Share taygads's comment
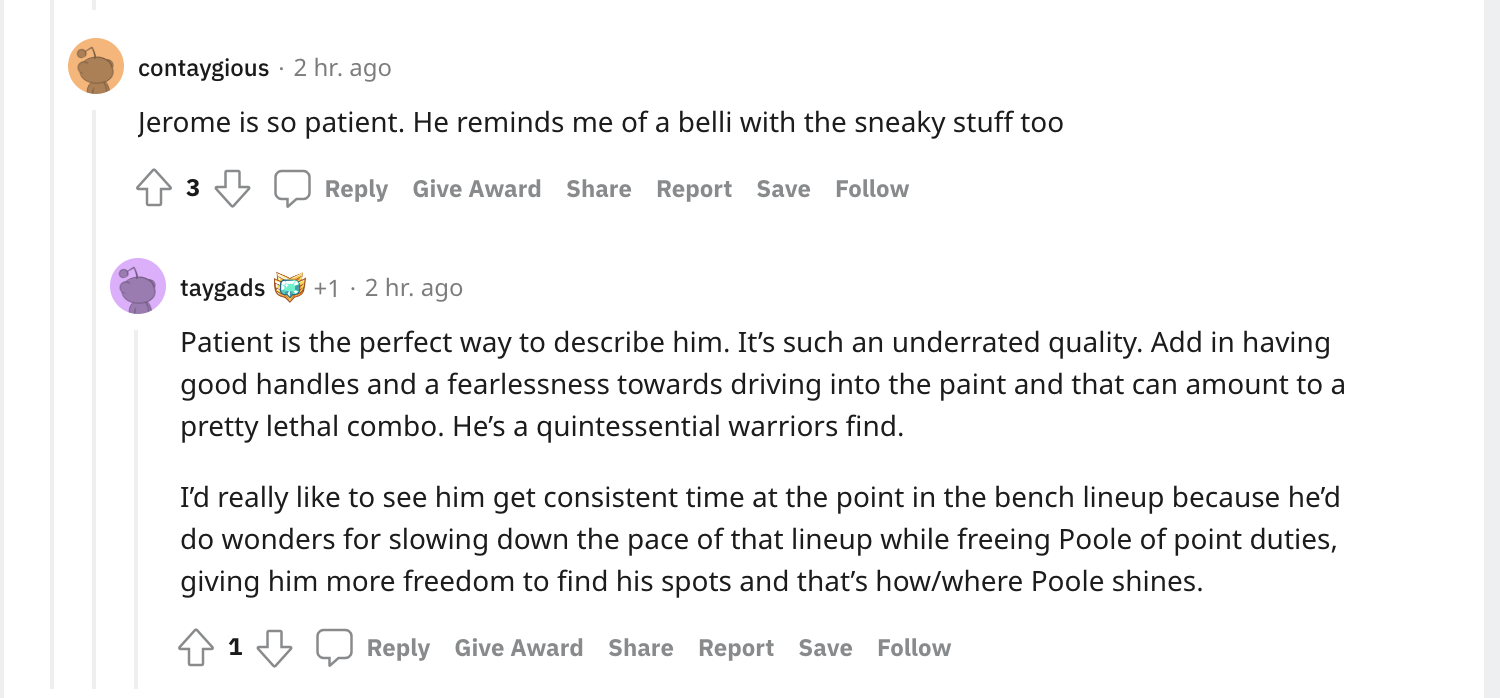 coord(640,648)
